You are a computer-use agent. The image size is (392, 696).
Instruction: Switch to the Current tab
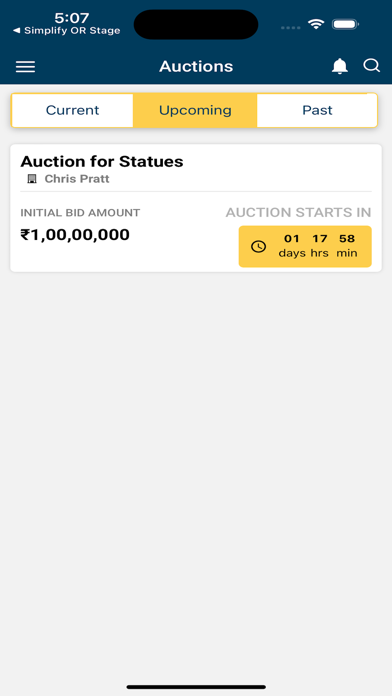point(72,110)
